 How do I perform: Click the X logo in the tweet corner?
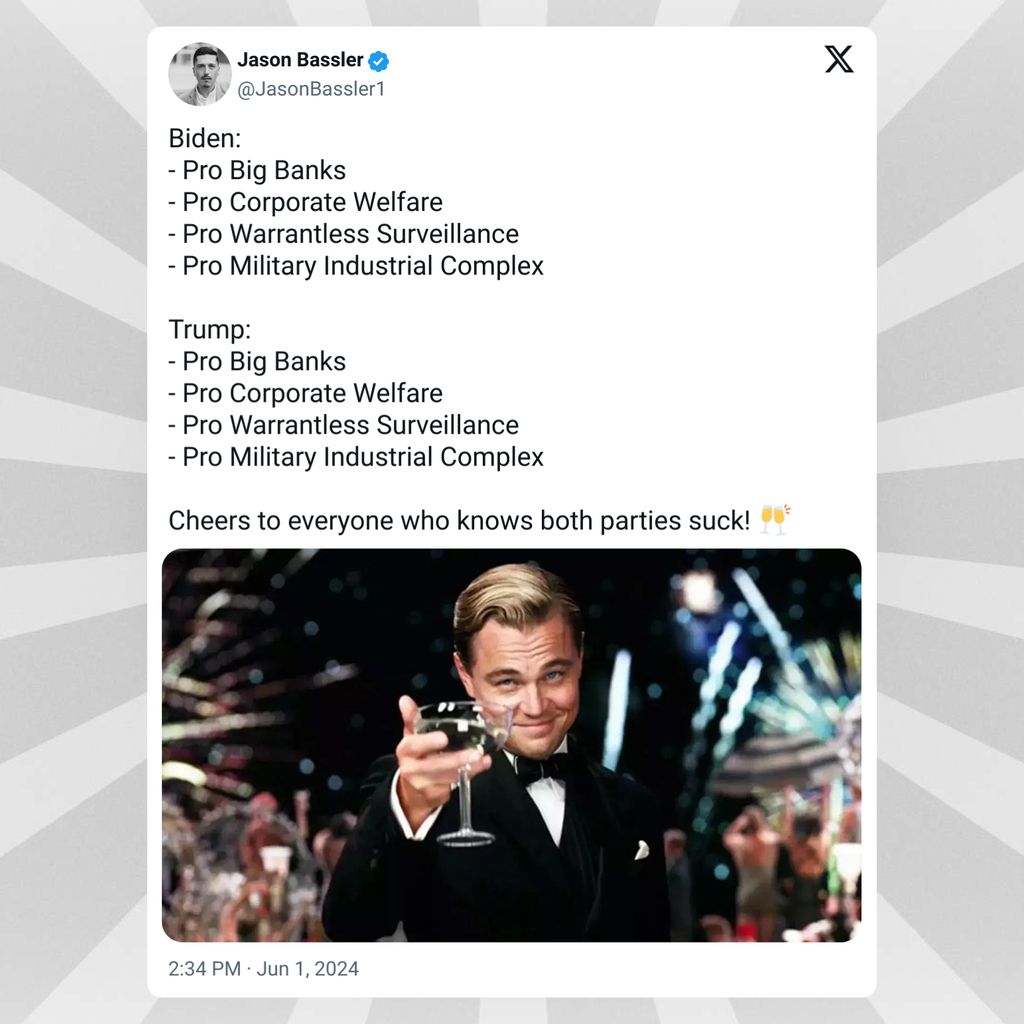coord(839,60)
